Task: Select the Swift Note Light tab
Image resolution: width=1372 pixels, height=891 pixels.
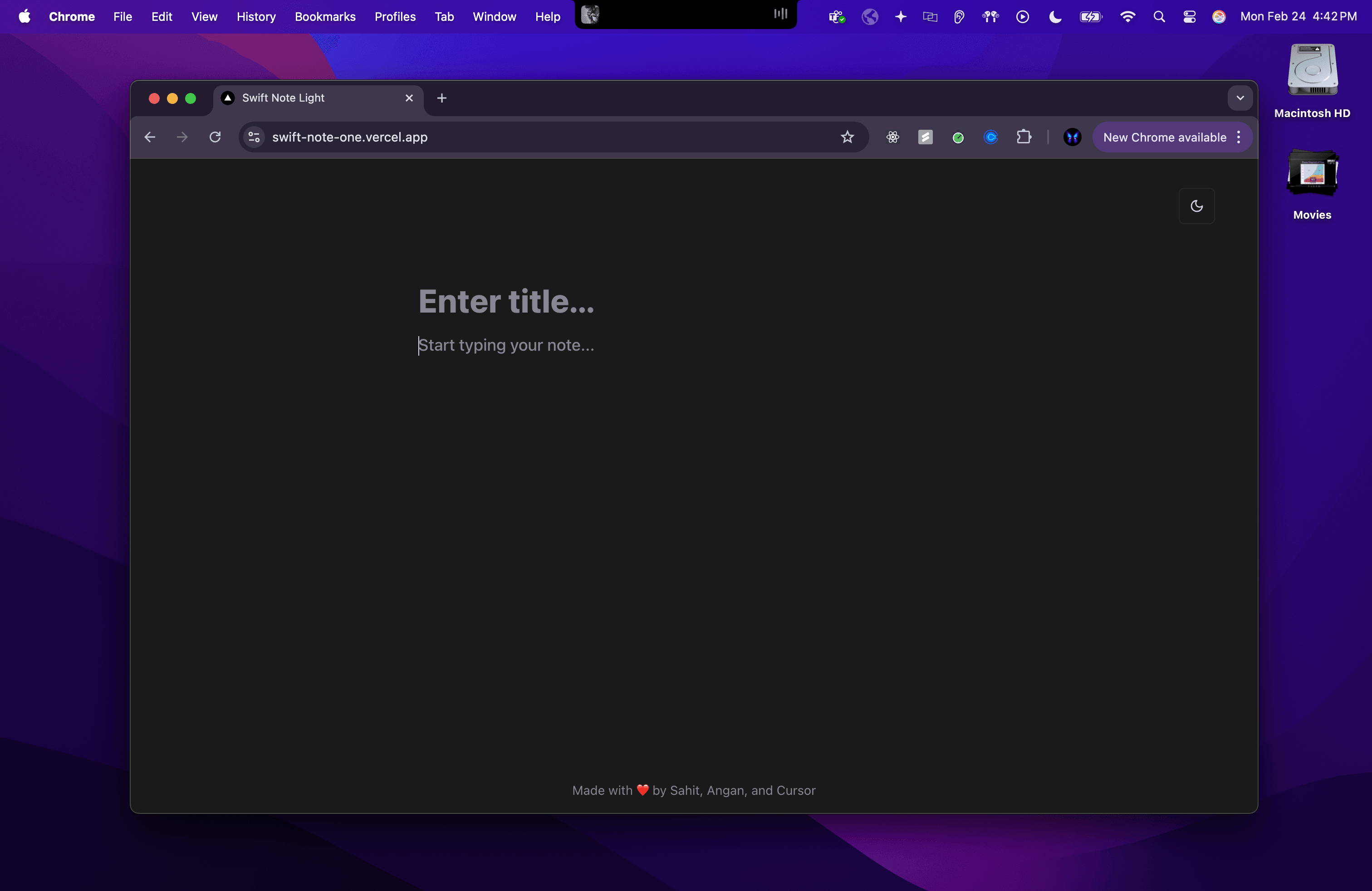Action: tap(311, 98)
